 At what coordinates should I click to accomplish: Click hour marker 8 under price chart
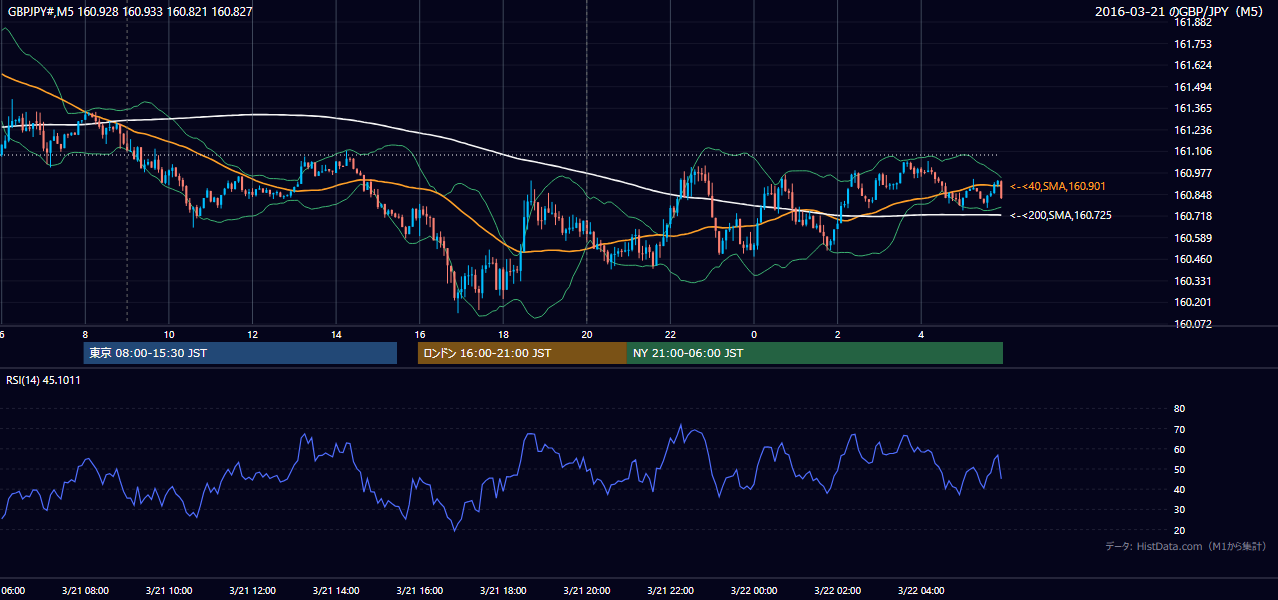click(x=85, y=335)
